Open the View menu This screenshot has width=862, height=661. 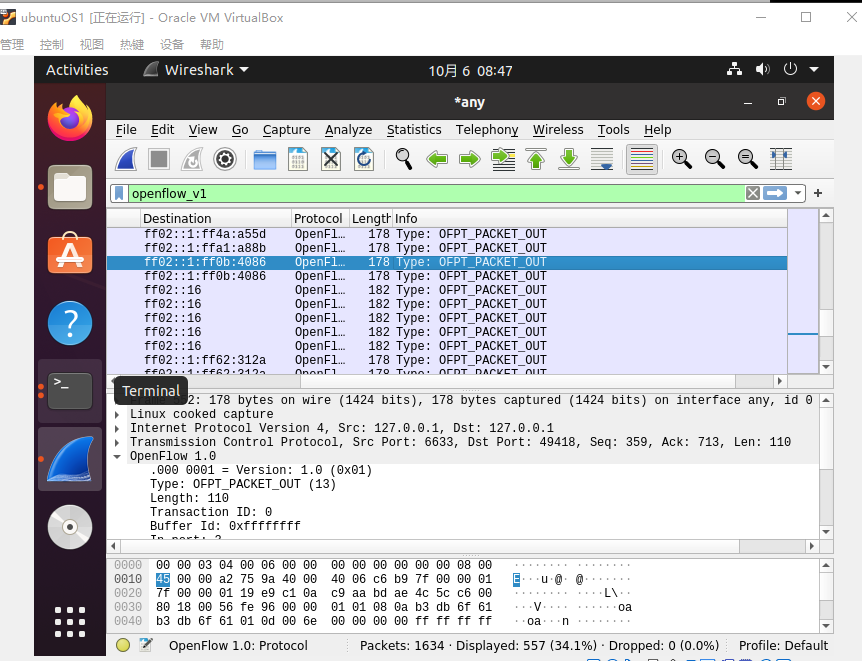[203, 130]
